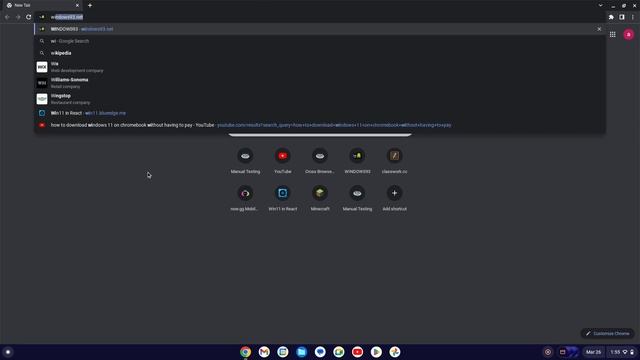Open the Messages app from the shelf
The width and height of the screenshot is (640, 360).
tap(320, 352)
